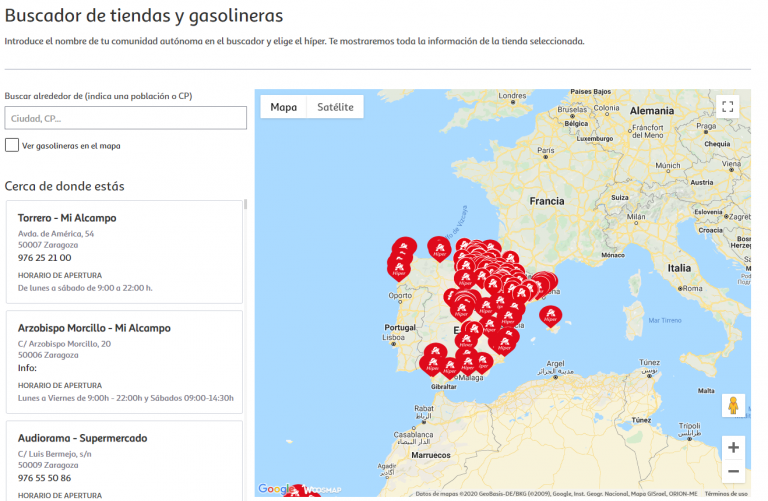Viewport: 768px width, 501px height.
Task: Zoom out the map
Action: click(x=733, y=471)
